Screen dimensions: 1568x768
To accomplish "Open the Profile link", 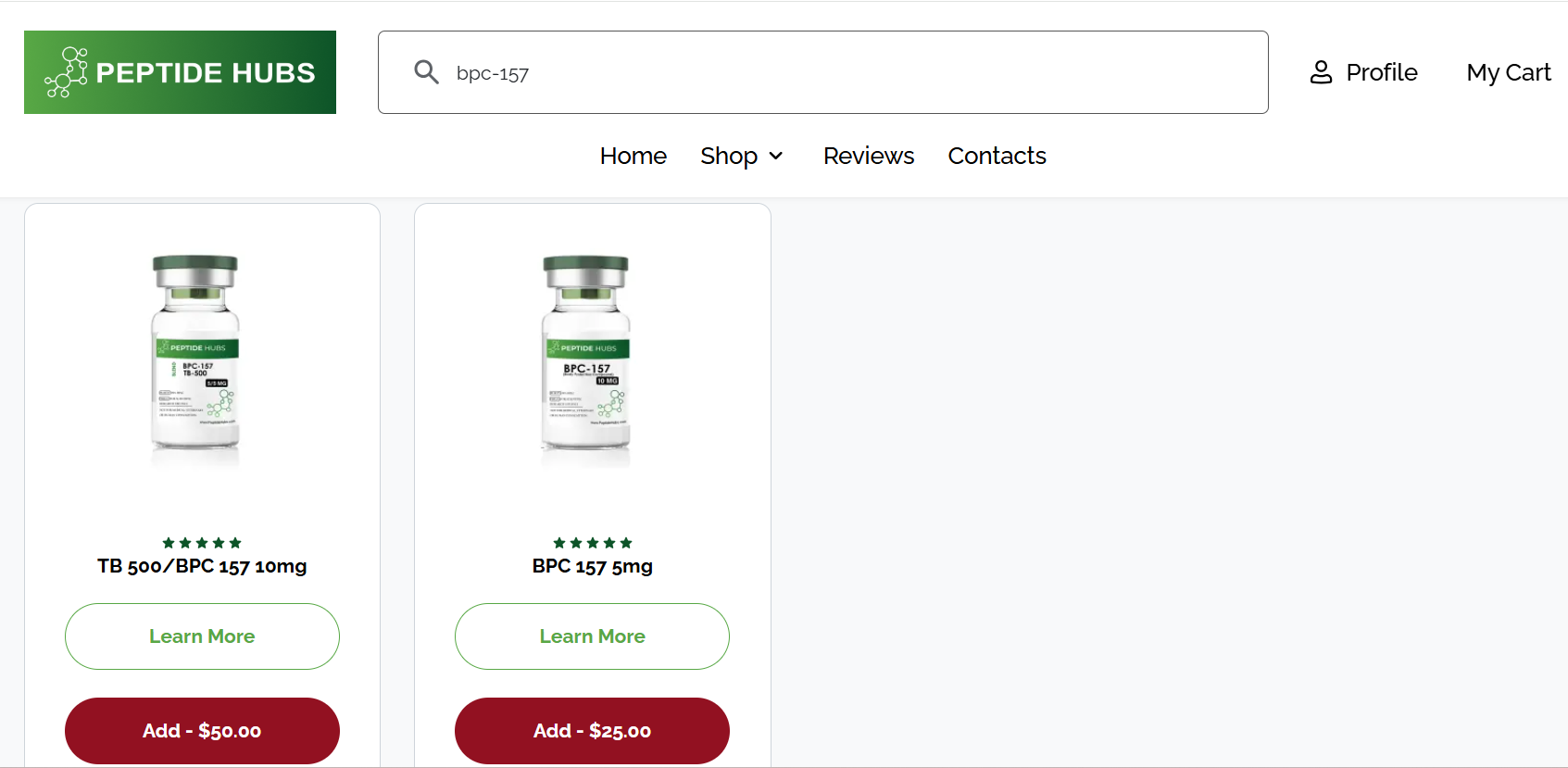I will pyautogui.click(x=1381, y=72).
